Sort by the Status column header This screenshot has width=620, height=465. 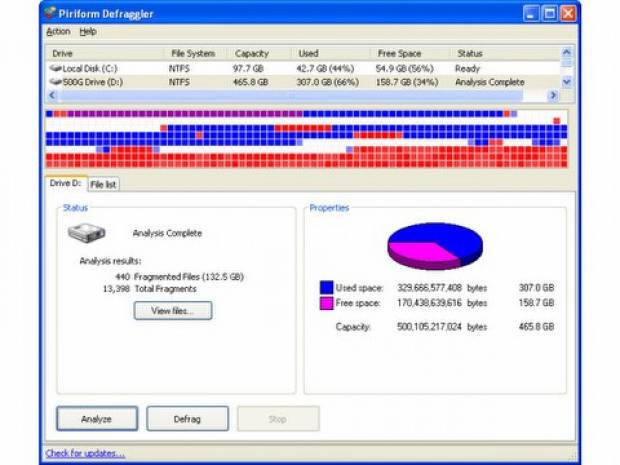click(505, 53)
